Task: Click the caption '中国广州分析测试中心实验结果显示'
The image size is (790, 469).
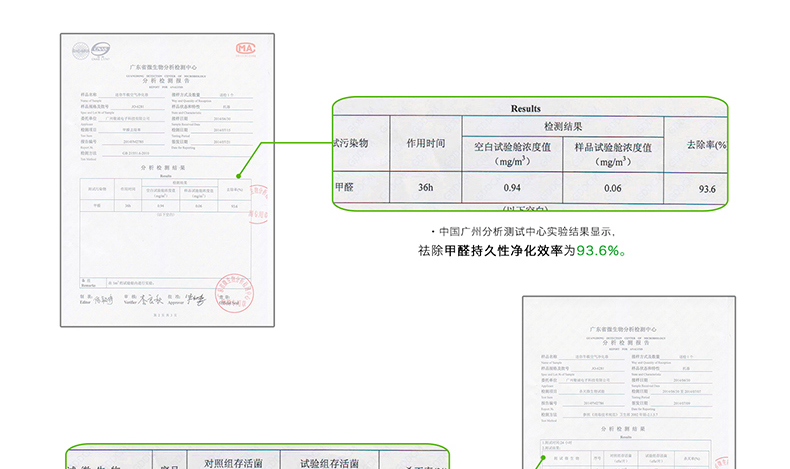Action: [526, 232]
